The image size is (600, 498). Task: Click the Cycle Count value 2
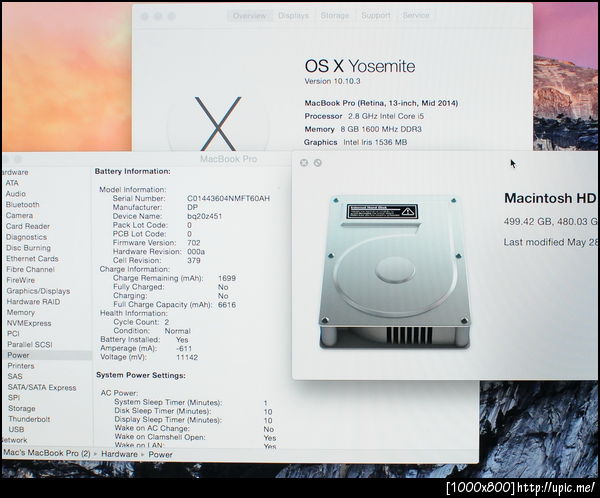click(x=167, y=322)
